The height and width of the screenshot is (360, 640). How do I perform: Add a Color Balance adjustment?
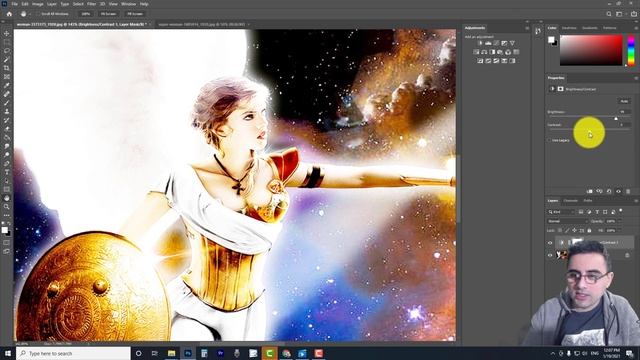point(484,52)
